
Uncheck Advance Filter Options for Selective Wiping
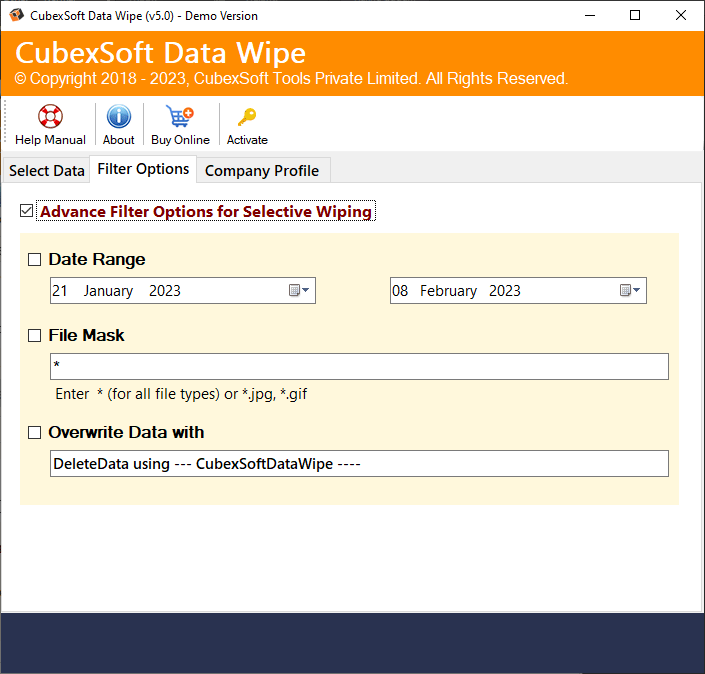click(x=27, y=211)
